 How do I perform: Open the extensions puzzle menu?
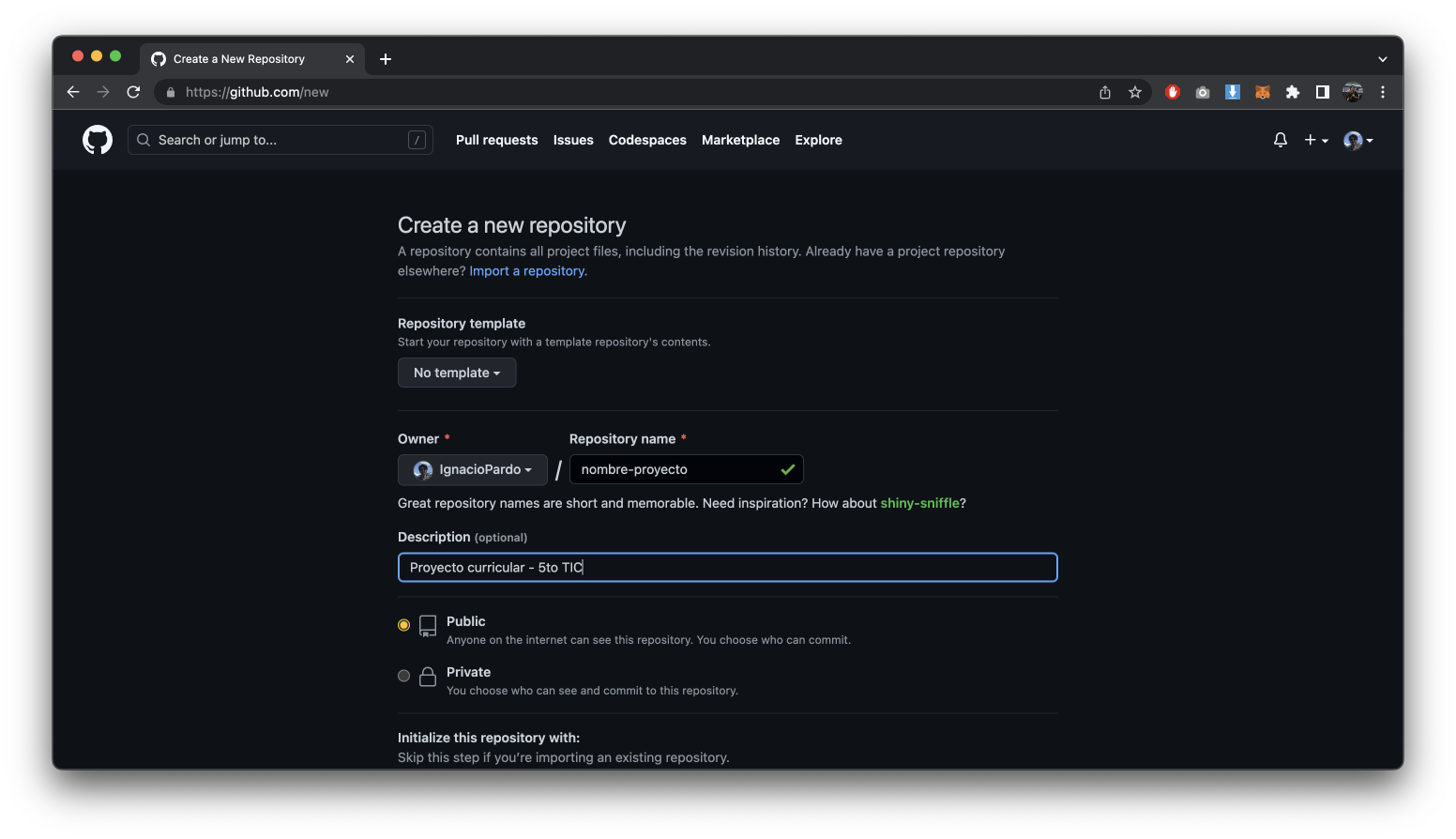click(1293, 92)
